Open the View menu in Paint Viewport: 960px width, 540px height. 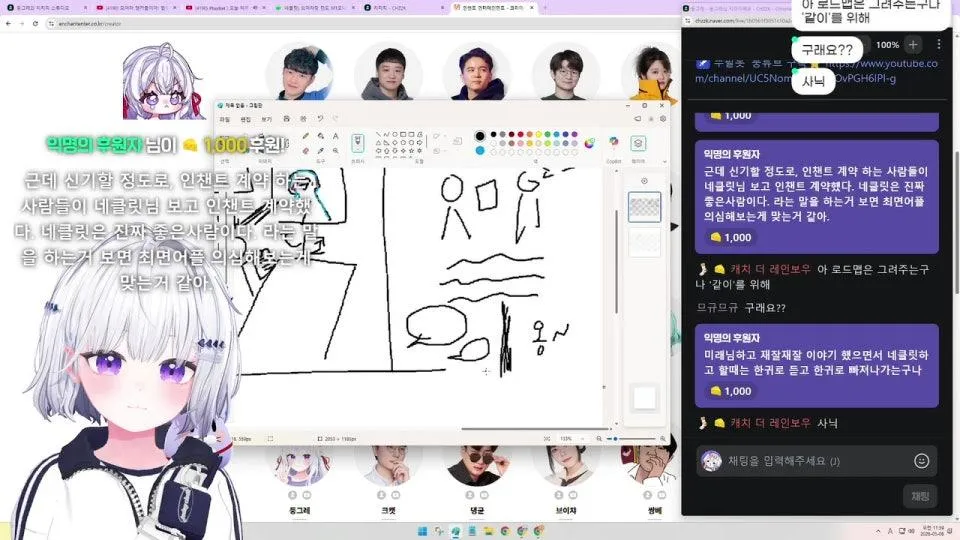266,119
